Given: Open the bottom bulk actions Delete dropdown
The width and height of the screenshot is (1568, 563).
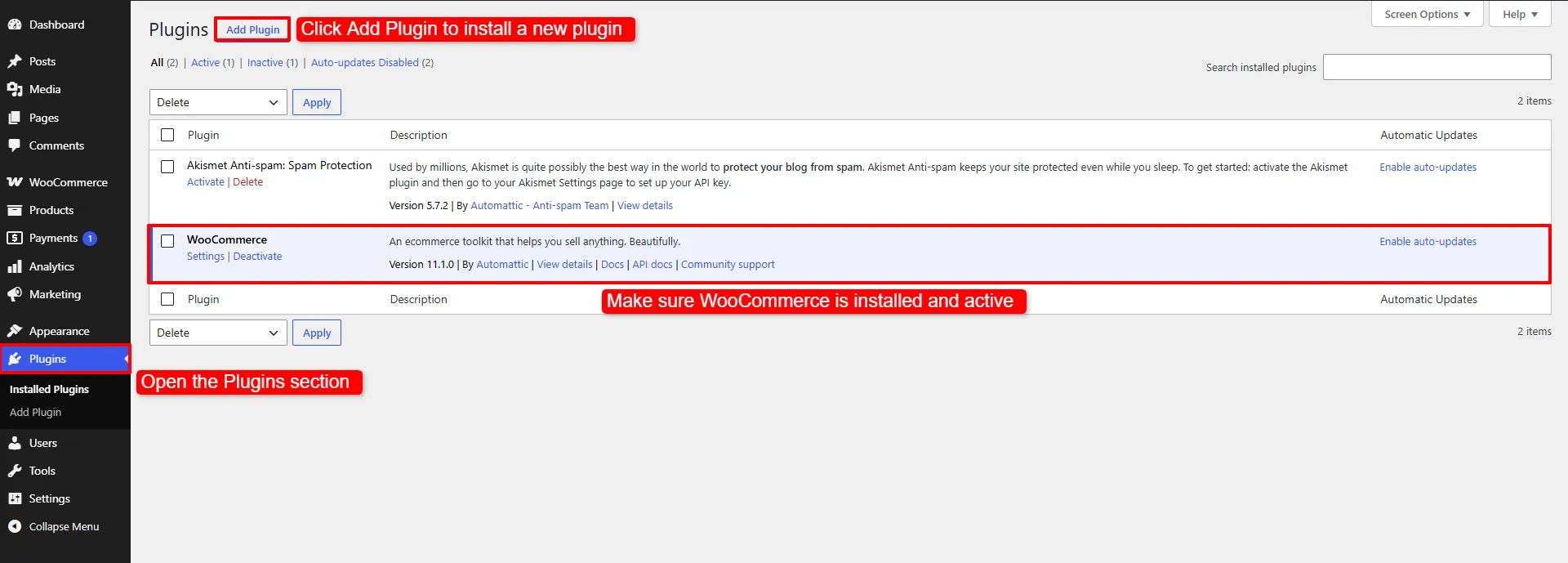Looking at the screenshot, I should (x=218, y=333).
